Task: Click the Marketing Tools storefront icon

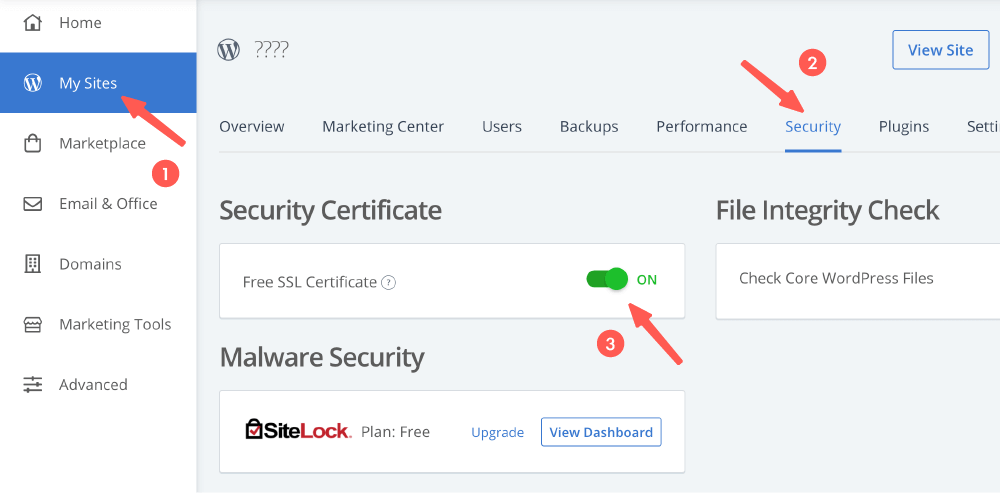Action: (x=32, y=324)
